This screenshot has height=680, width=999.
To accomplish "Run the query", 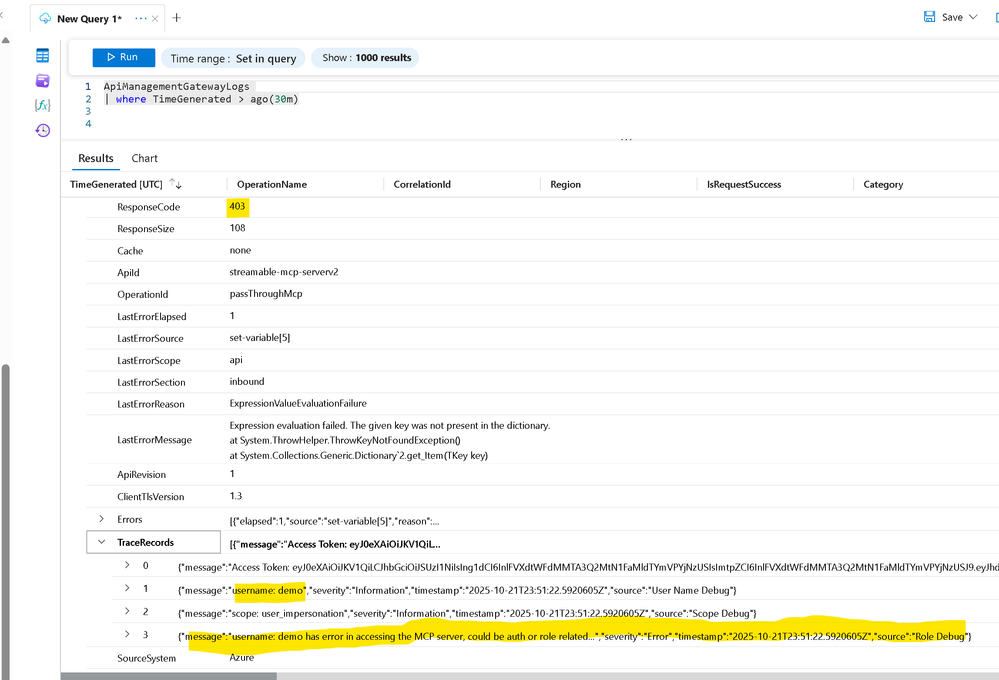I will 124,57.
